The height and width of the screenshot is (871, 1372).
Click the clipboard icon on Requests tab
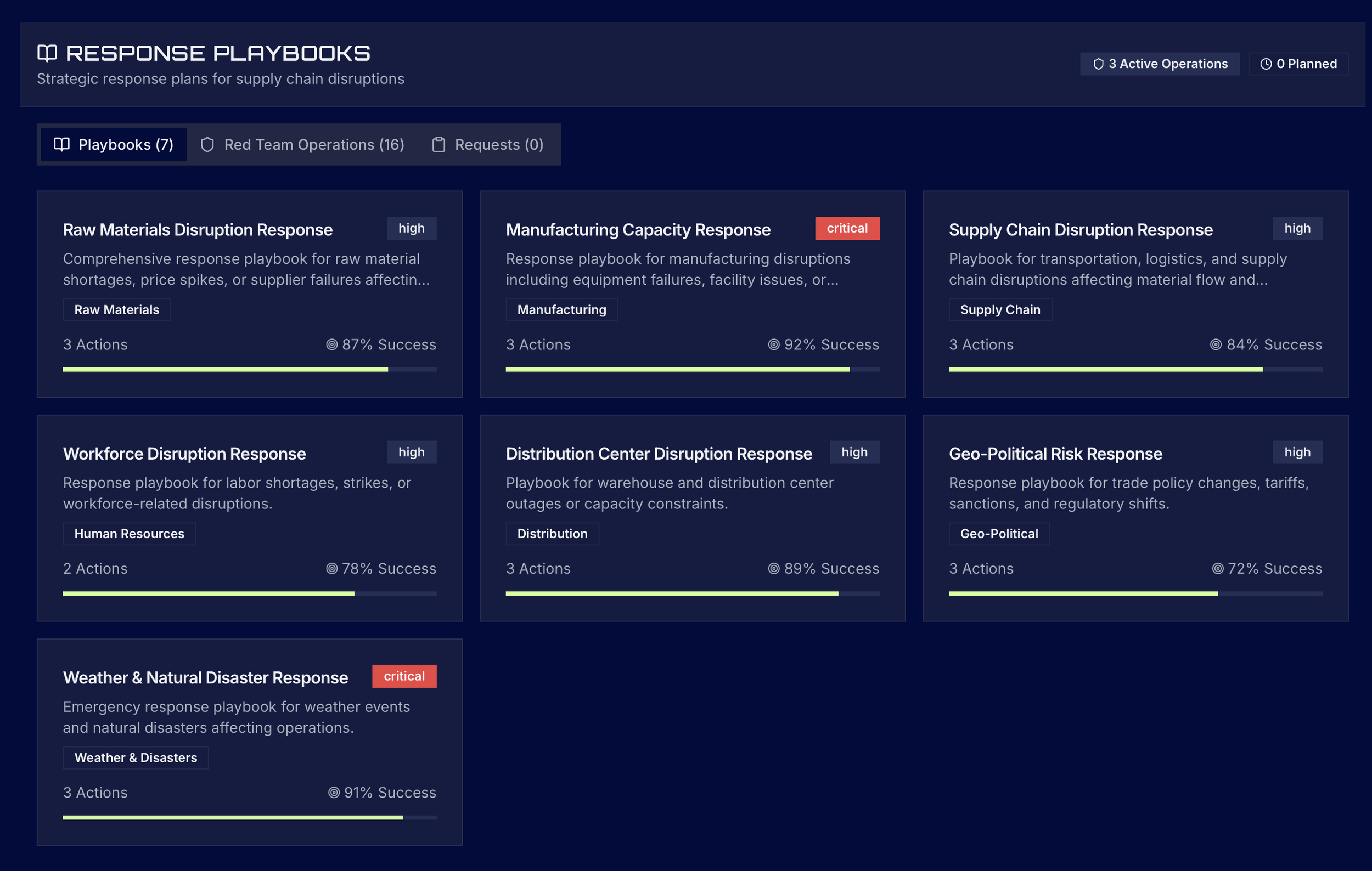tap(438, 145)
